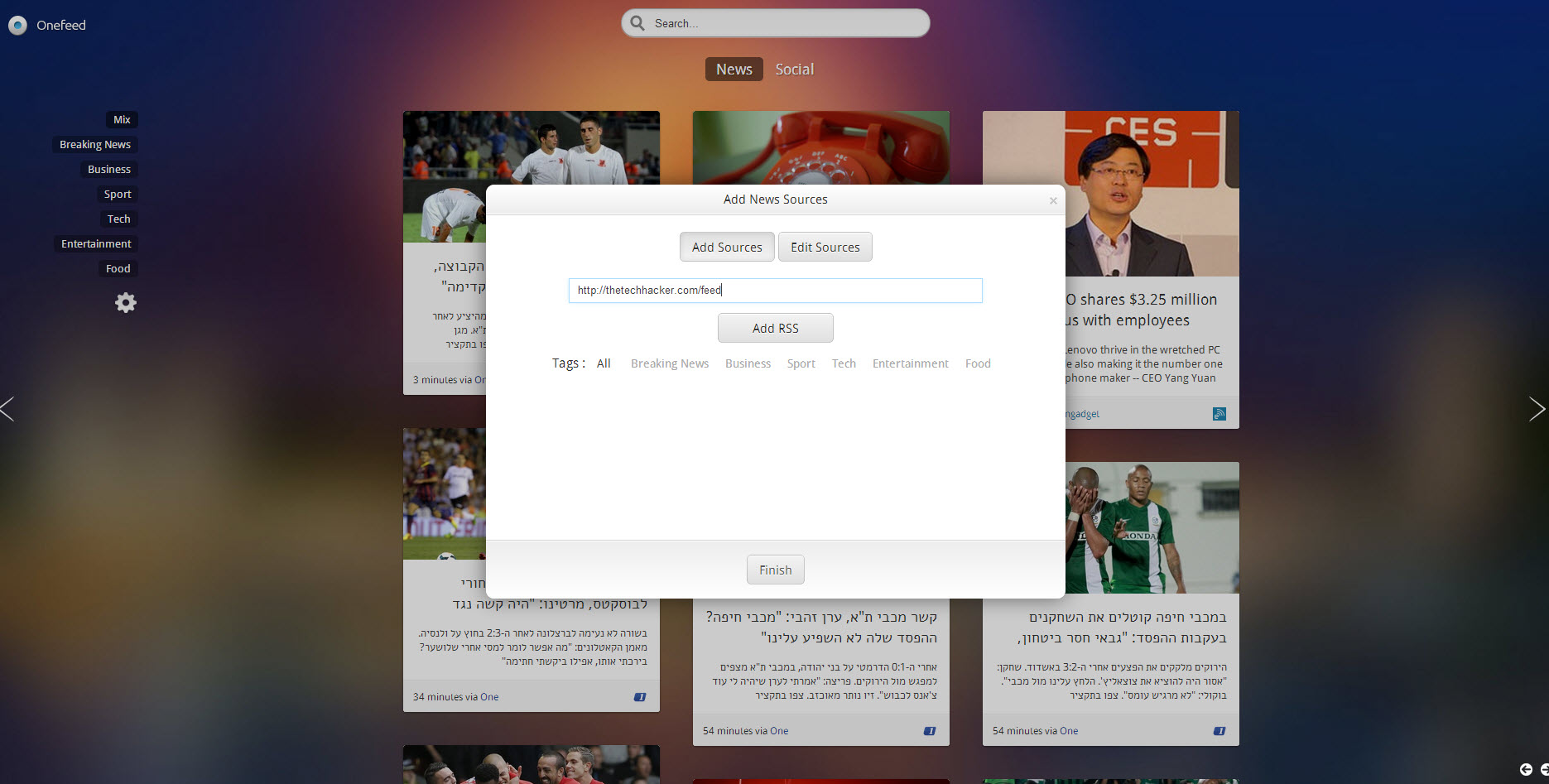Click source icon on the 34 minutes card

tap(640, 697)
